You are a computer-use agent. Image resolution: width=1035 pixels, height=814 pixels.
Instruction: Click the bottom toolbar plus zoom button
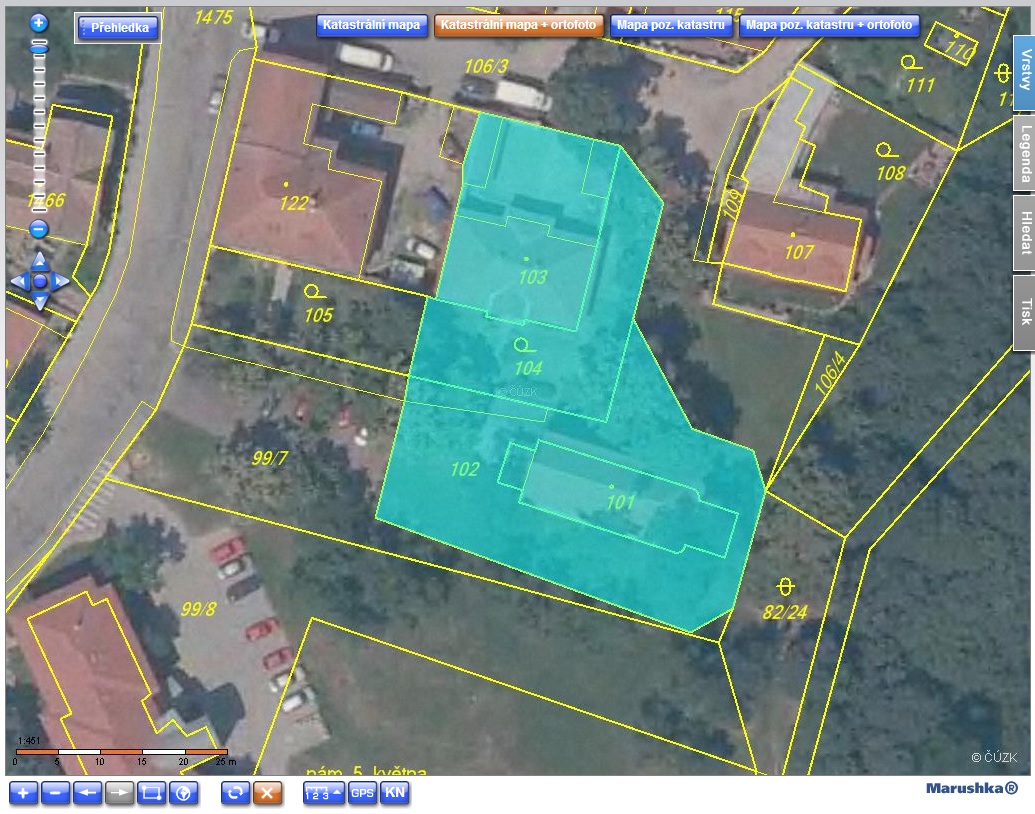click(x=23, y=792)
